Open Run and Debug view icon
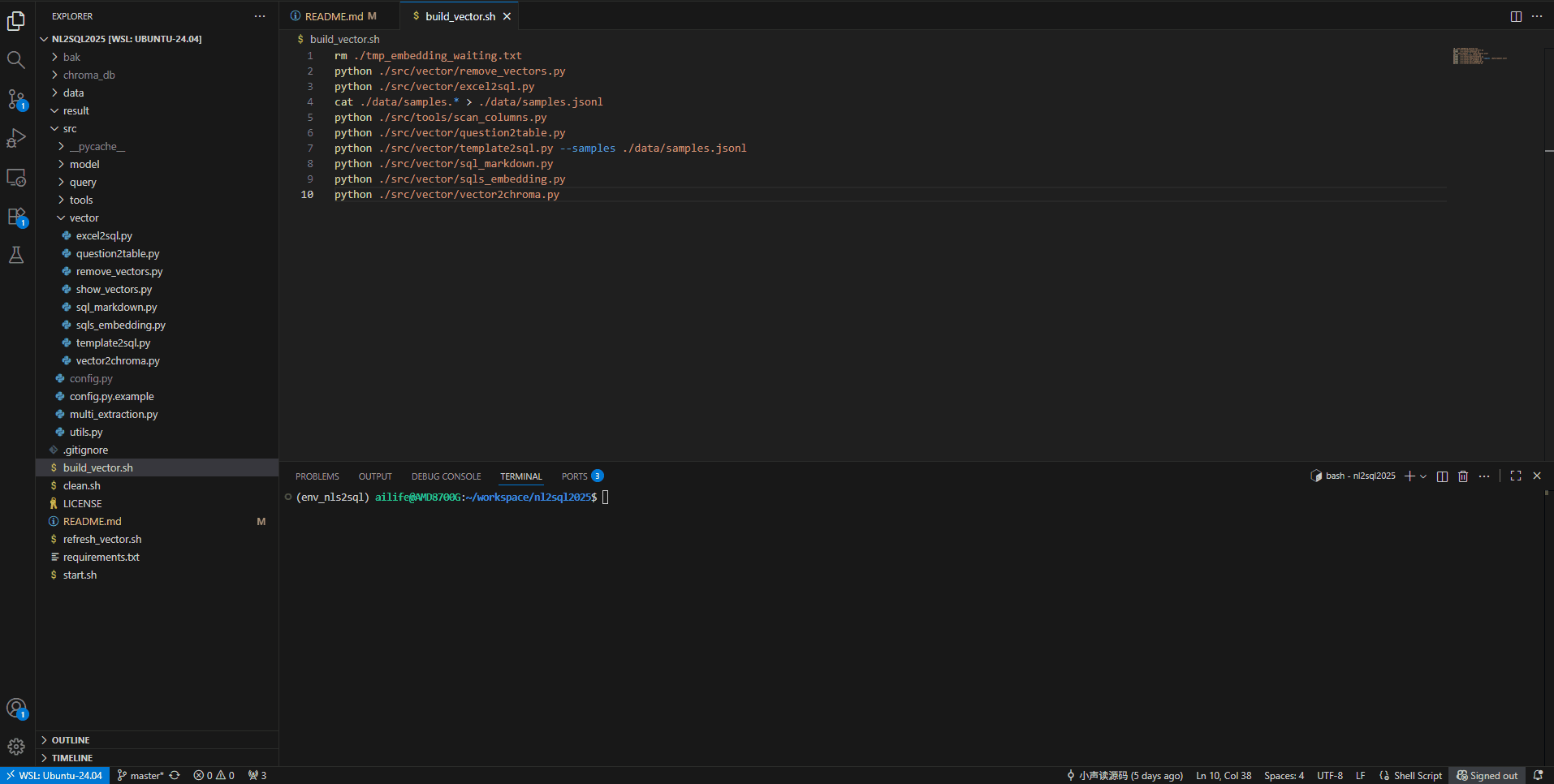The image size is (1554, 784). (16, 138)
